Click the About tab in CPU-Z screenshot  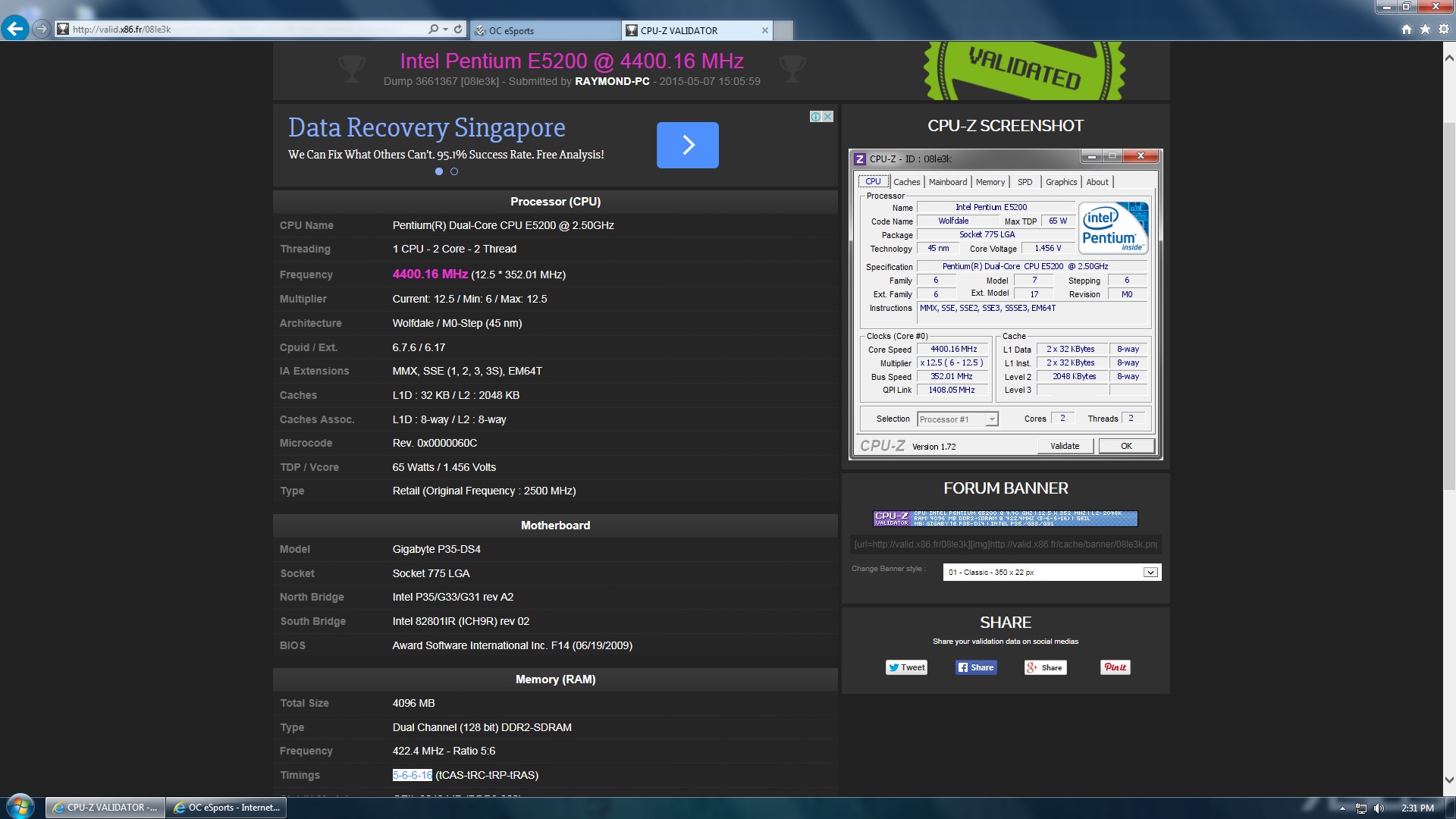coord(1097,182)
